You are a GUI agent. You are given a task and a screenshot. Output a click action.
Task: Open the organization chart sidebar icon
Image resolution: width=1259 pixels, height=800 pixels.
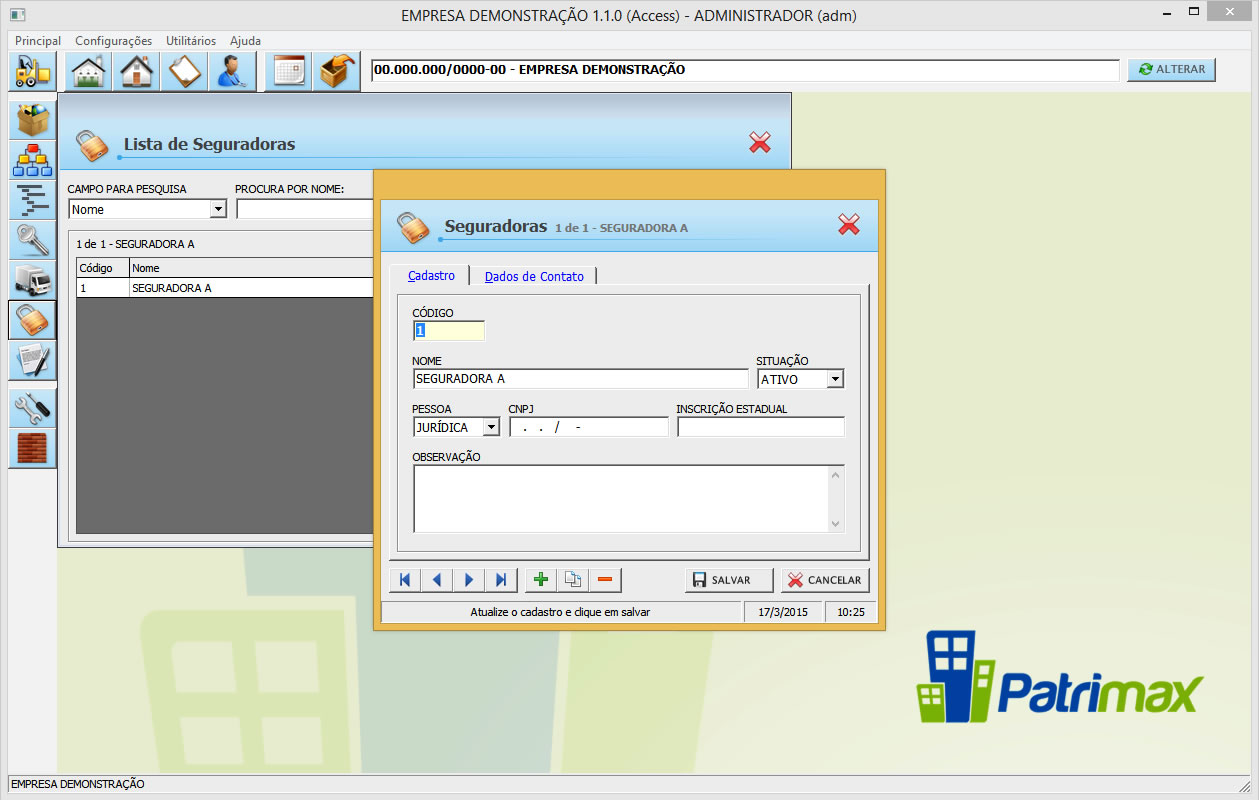click(33, 160)
